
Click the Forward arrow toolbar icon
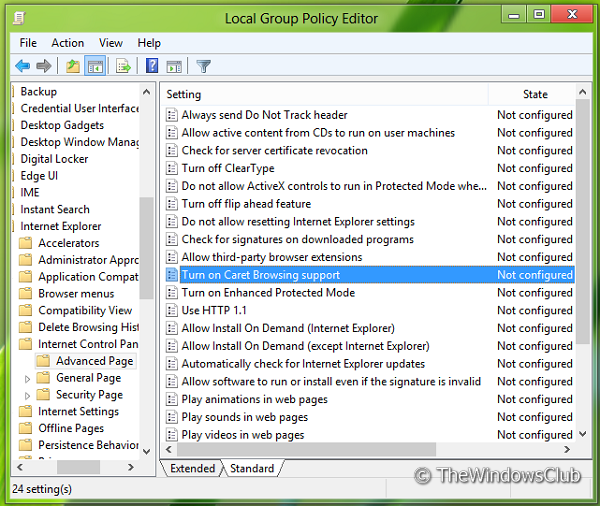point(44,66)
